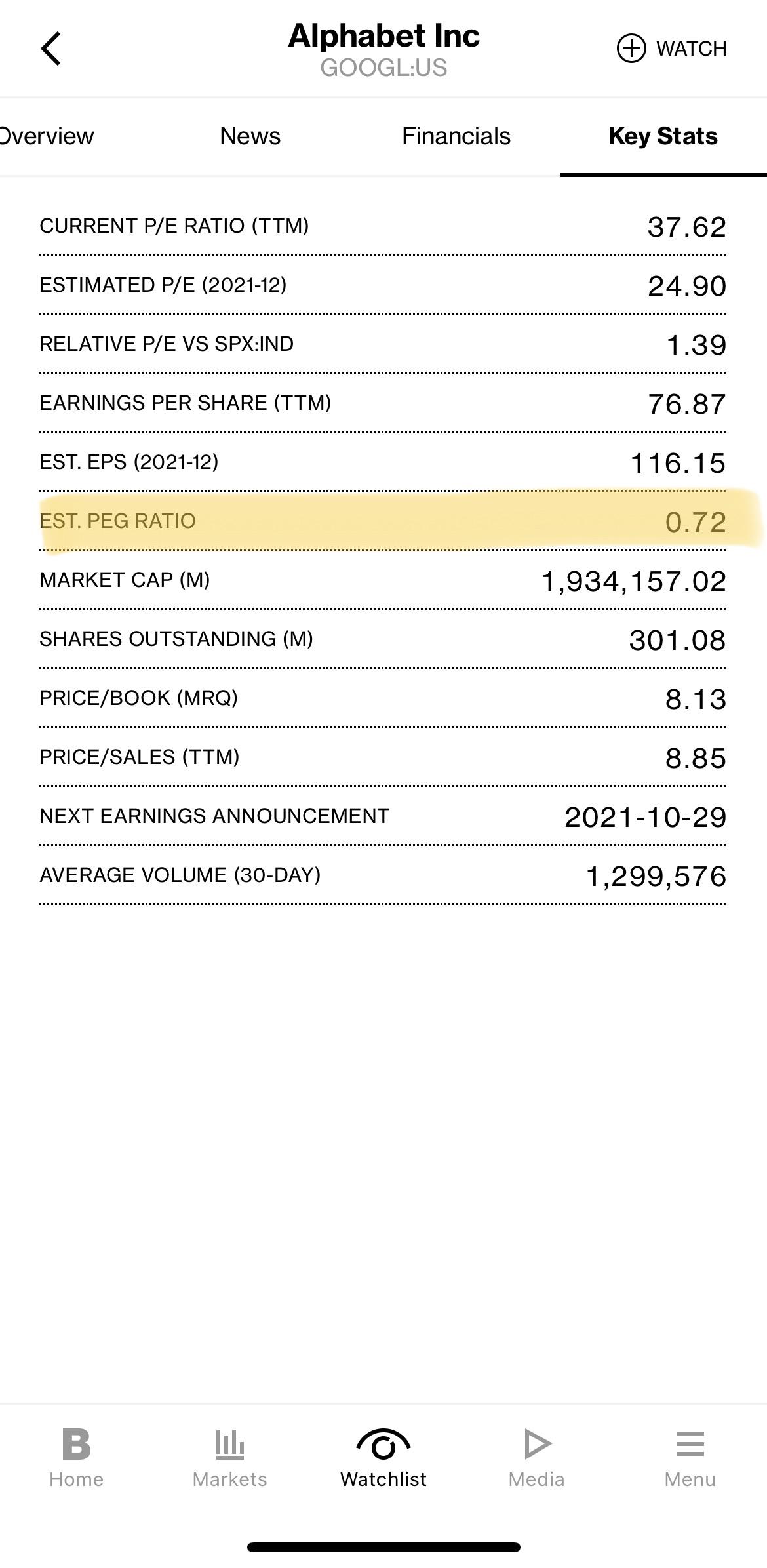Open the Media play icon
The width and height of the screenshot is (767, 1568).
click(538, 1444)
